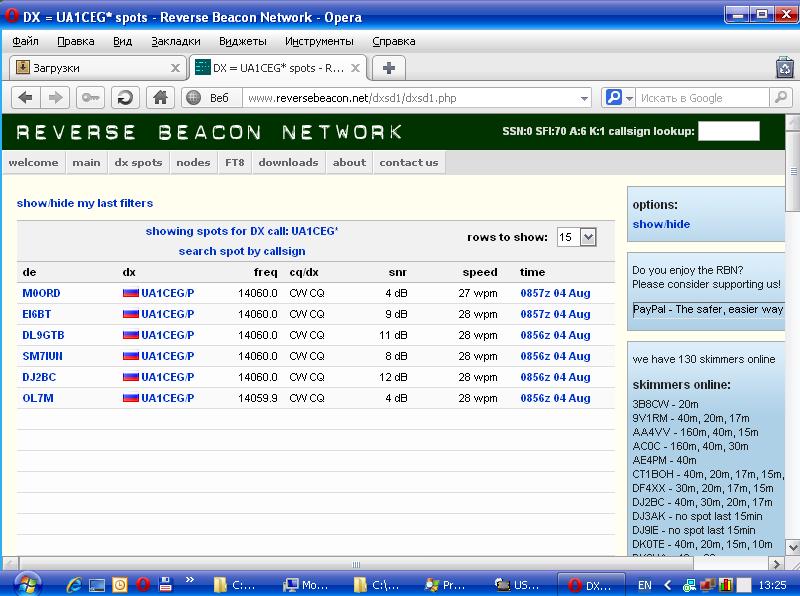Open the Вид menu
This screenshot has width=800, height=596.
click(122, 41)
